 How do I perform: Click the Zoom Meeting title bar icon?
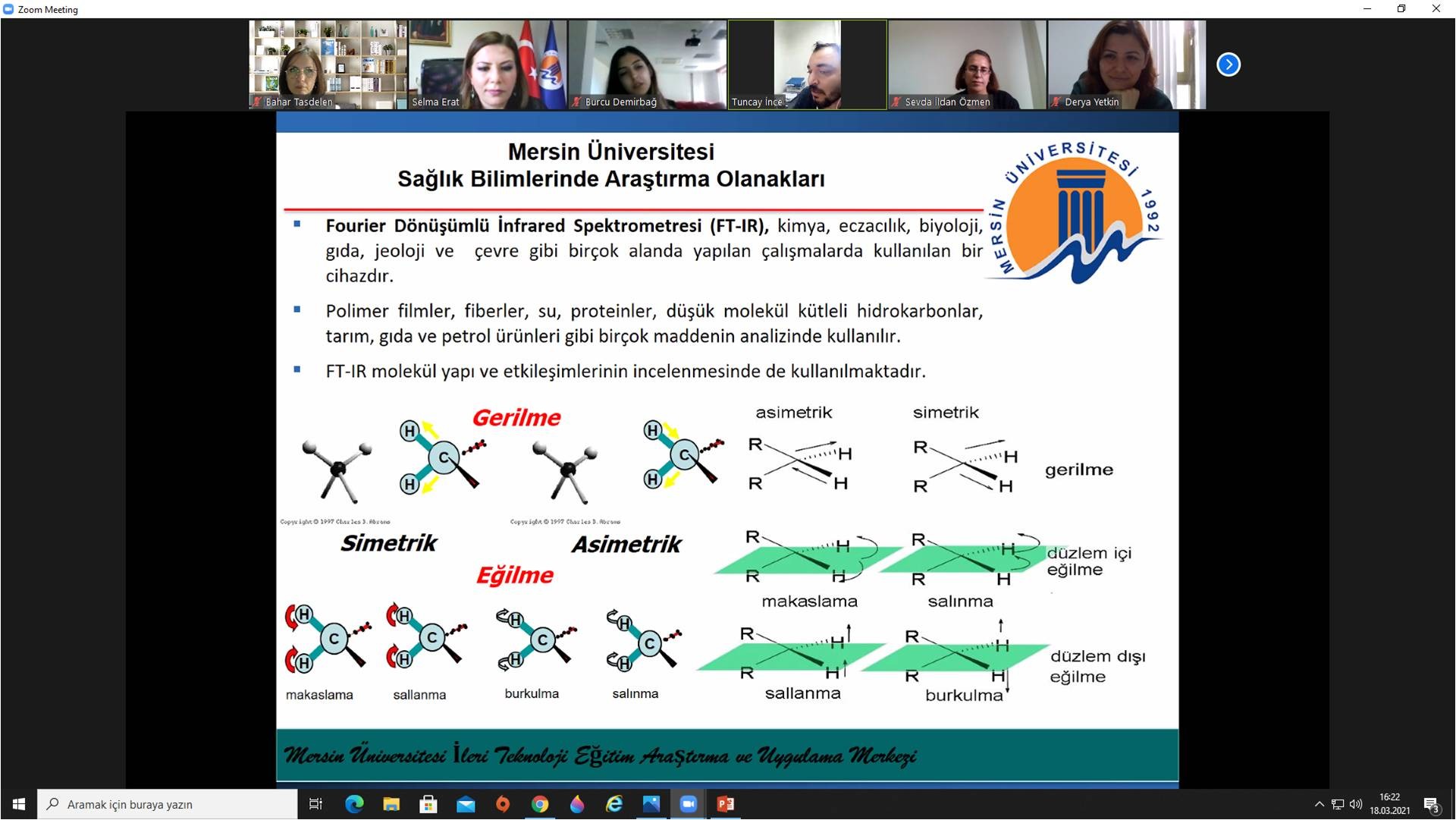click(x=8, y=9)
